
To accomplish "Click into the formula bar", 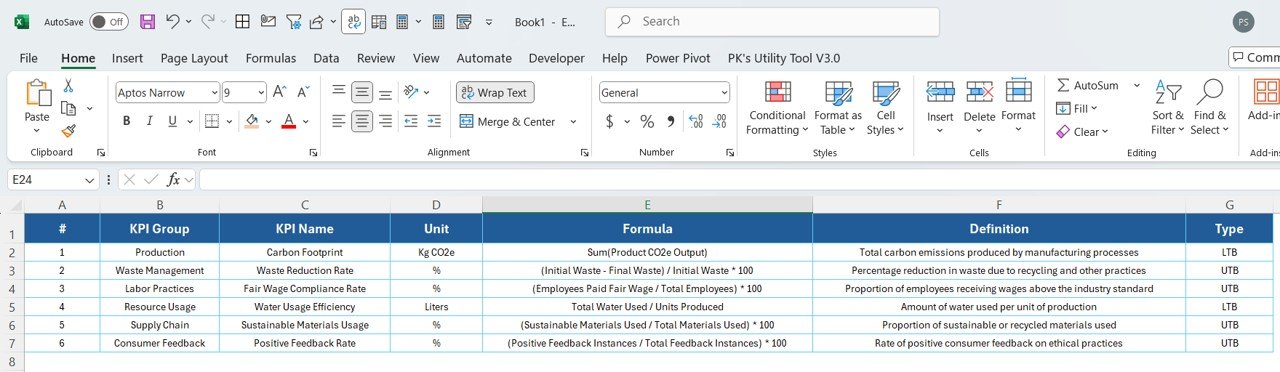I will [739, 180].
